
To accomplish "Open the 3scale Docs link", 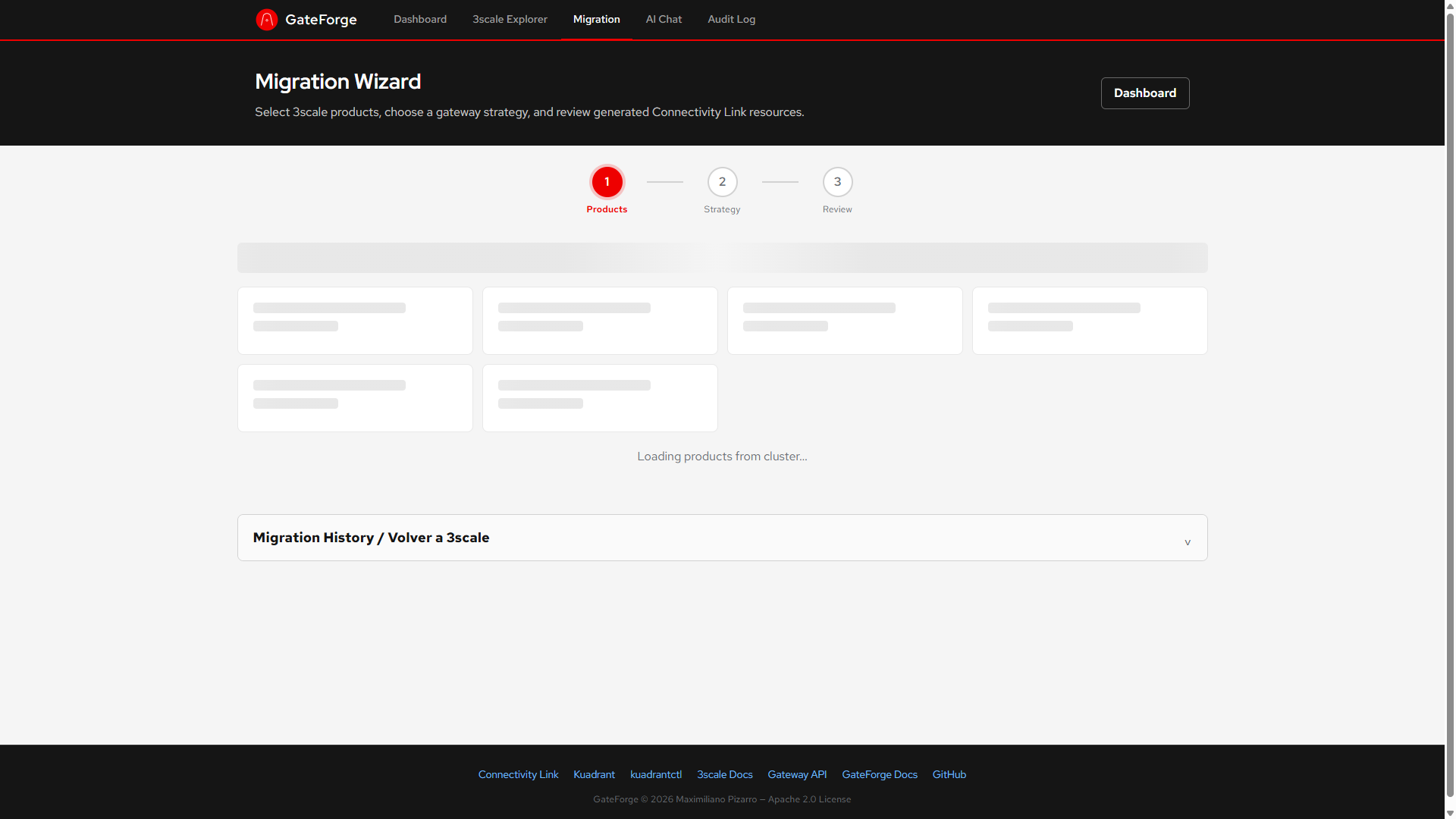I will coord(724,774).
